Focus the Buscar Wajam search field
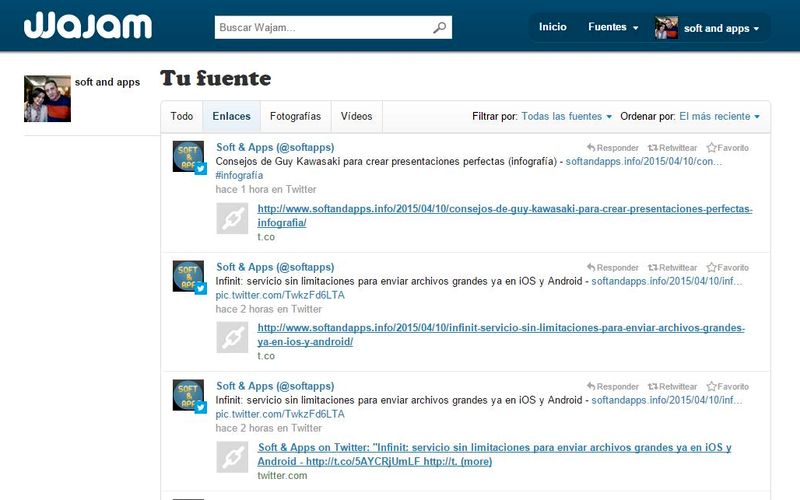Screen dimensions: 800x500 coord(333,28)
